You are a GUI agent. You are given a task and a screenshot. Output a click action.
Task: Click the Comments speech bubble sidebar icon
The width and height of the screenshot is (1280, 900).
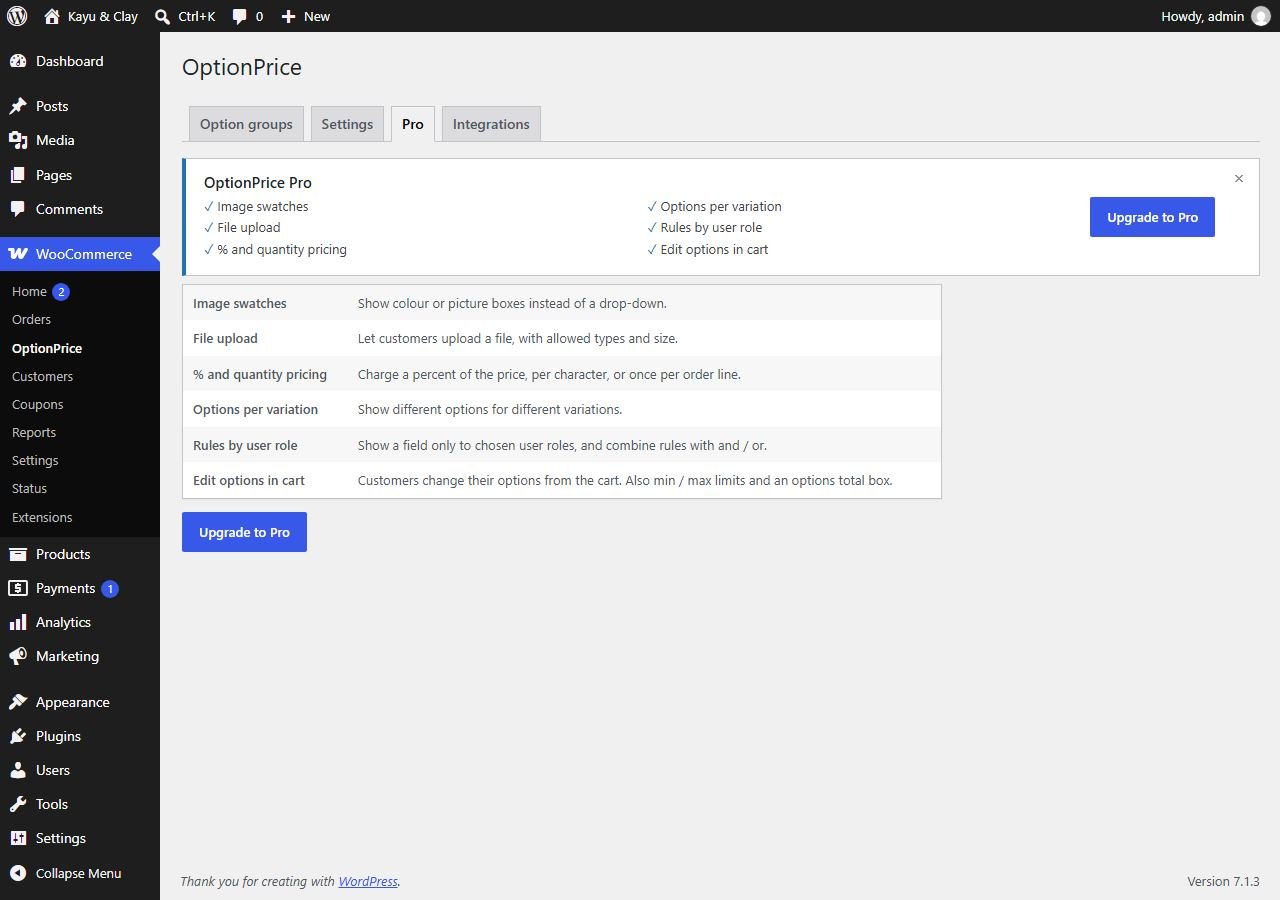coord(18,209)
